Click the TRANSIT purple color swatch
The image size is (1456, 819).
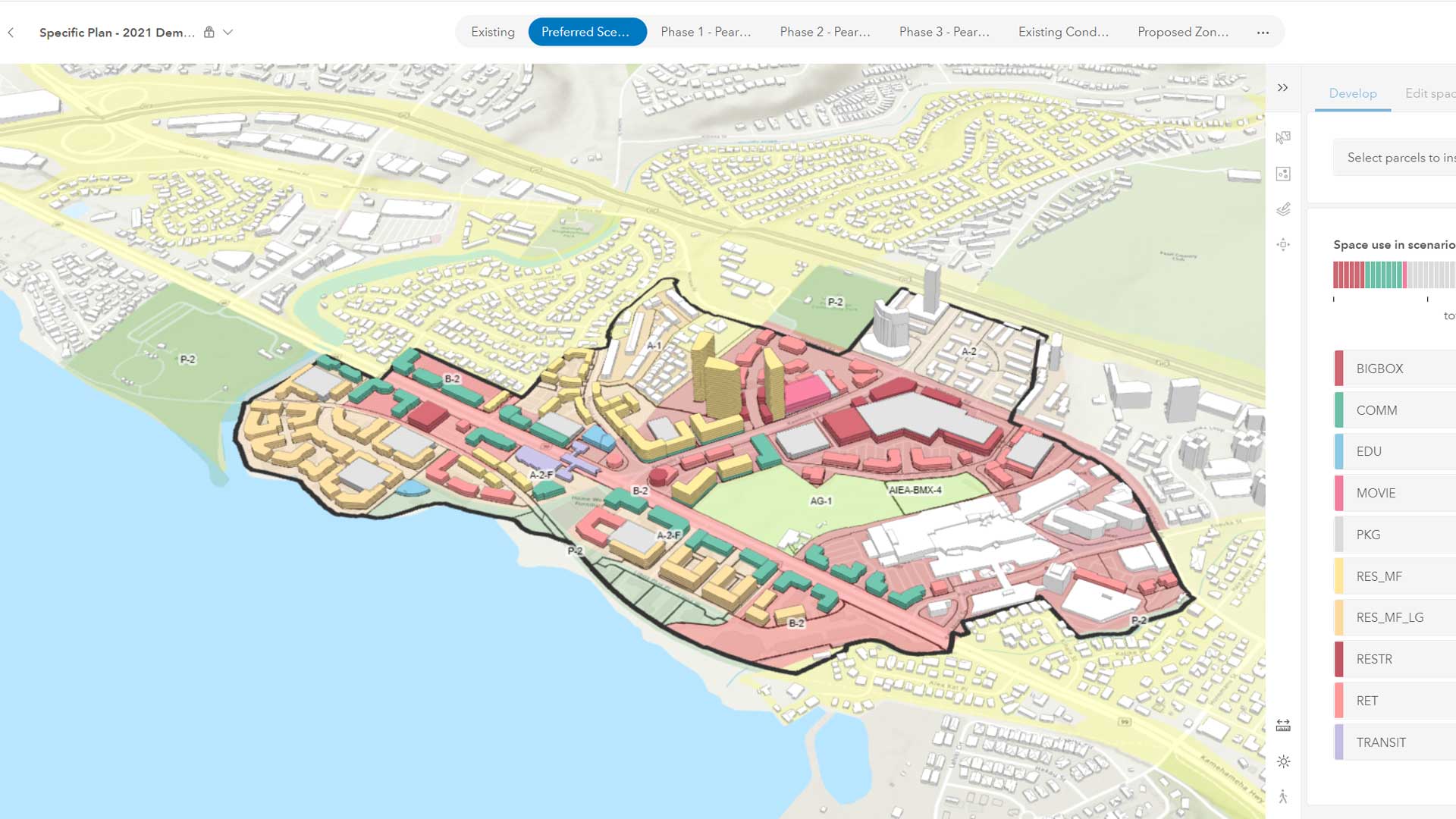(1339, 742)
